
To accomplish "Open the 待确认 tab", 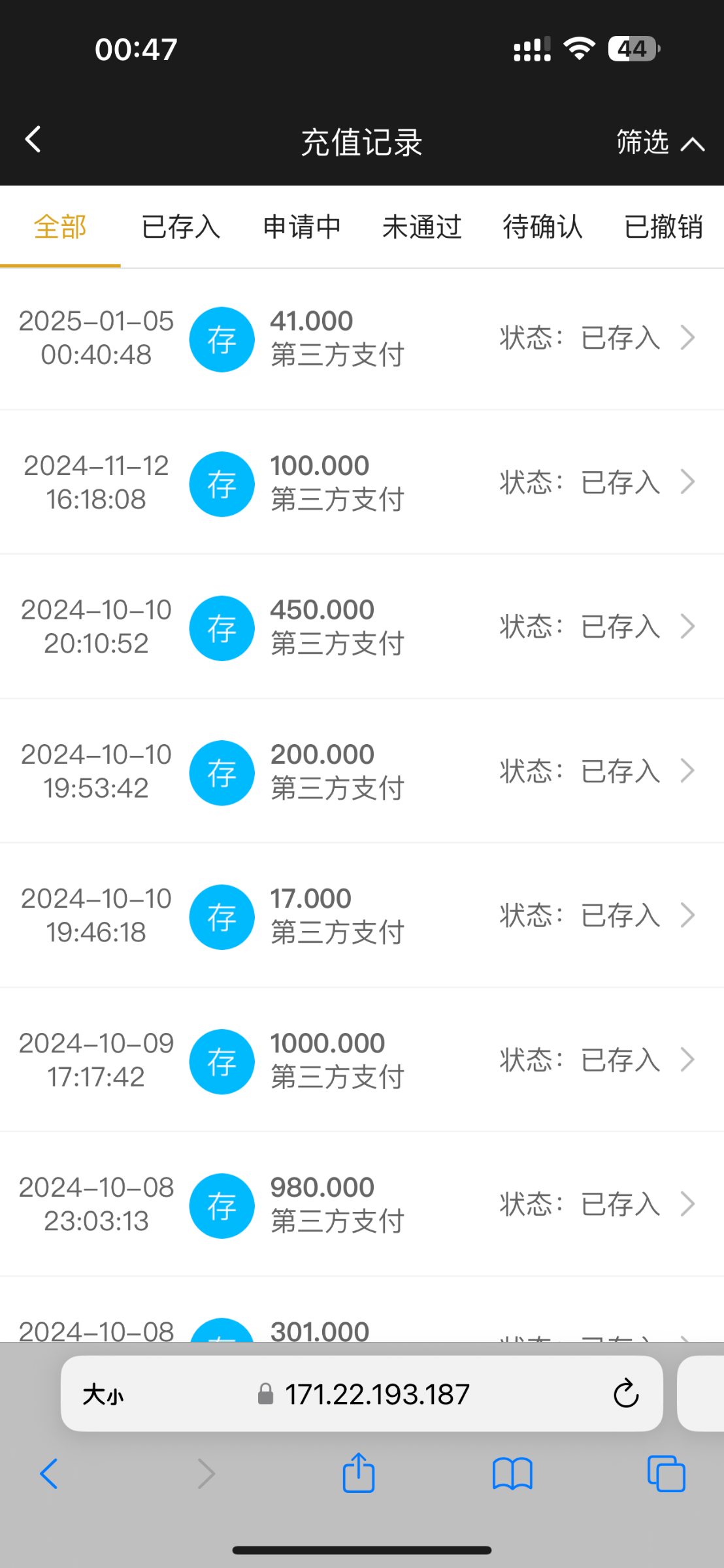I will click(542, 227).
